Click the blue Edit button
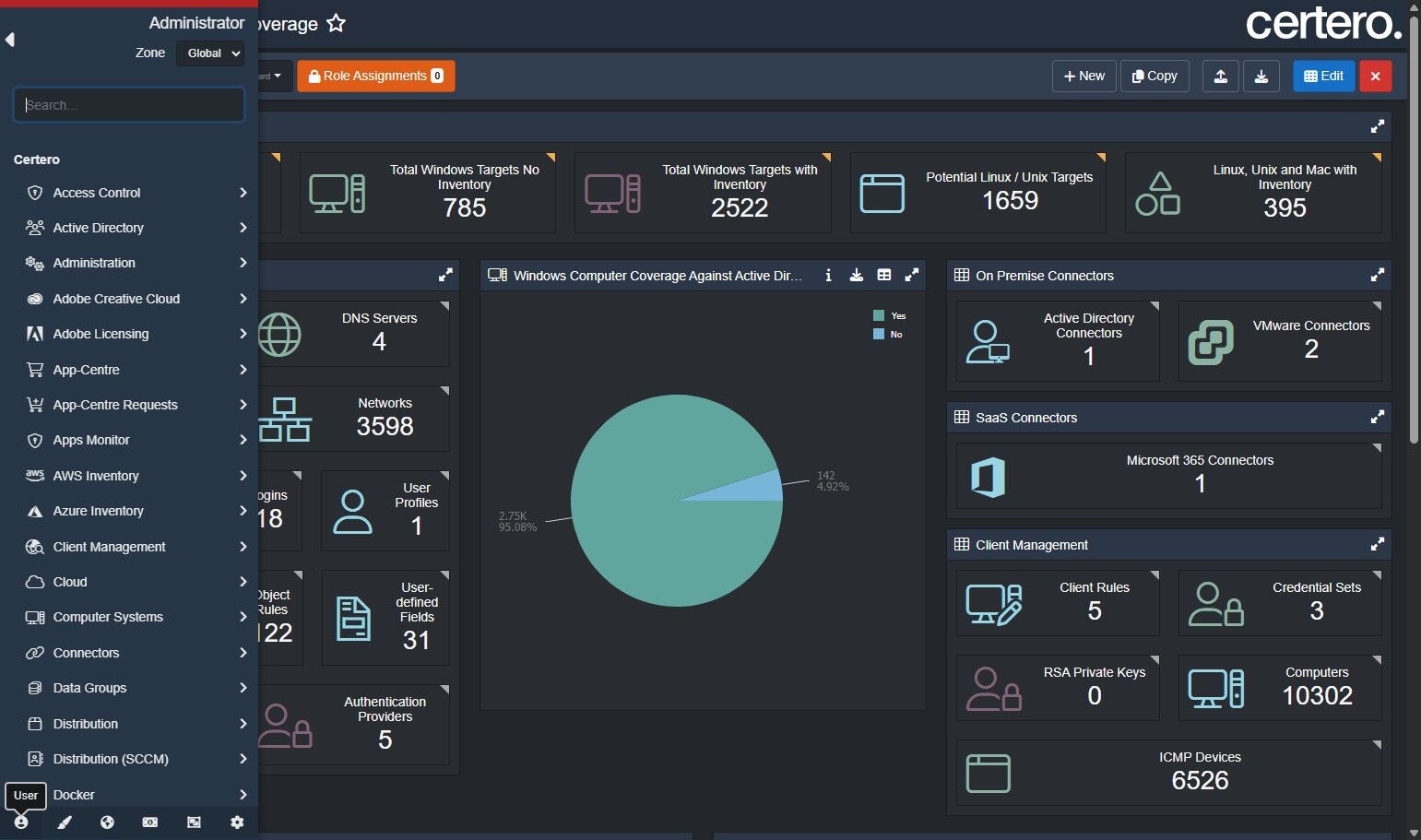The width and height of the screenshot is (1421, 840). click(x=1323, y=77)
